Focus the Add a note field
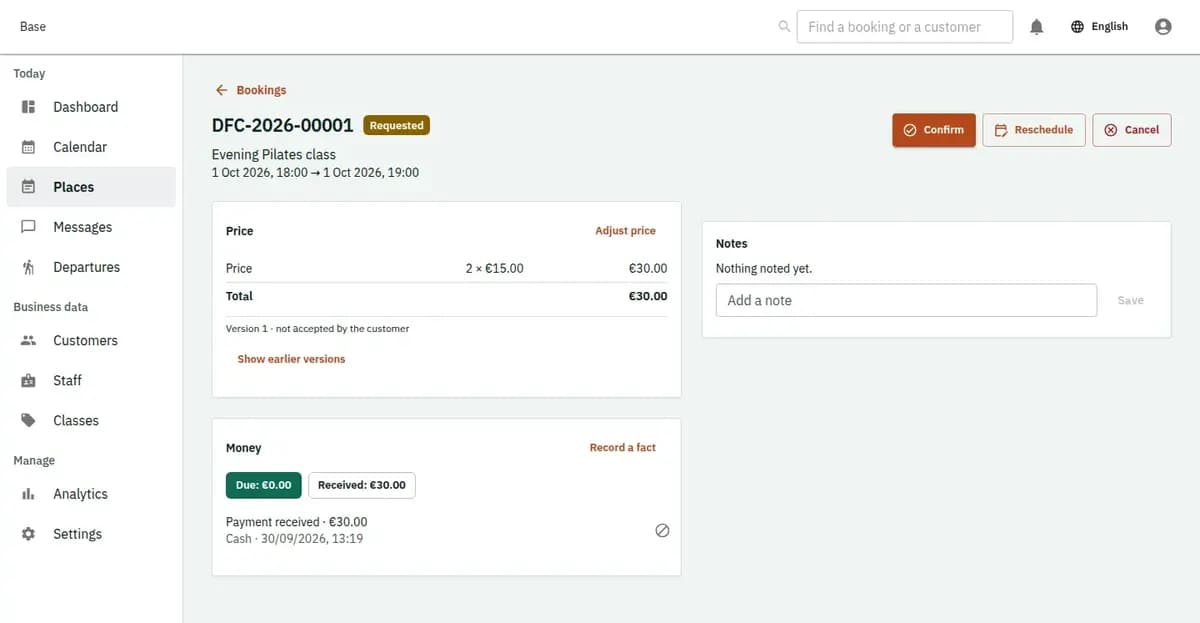 (906, 300)
